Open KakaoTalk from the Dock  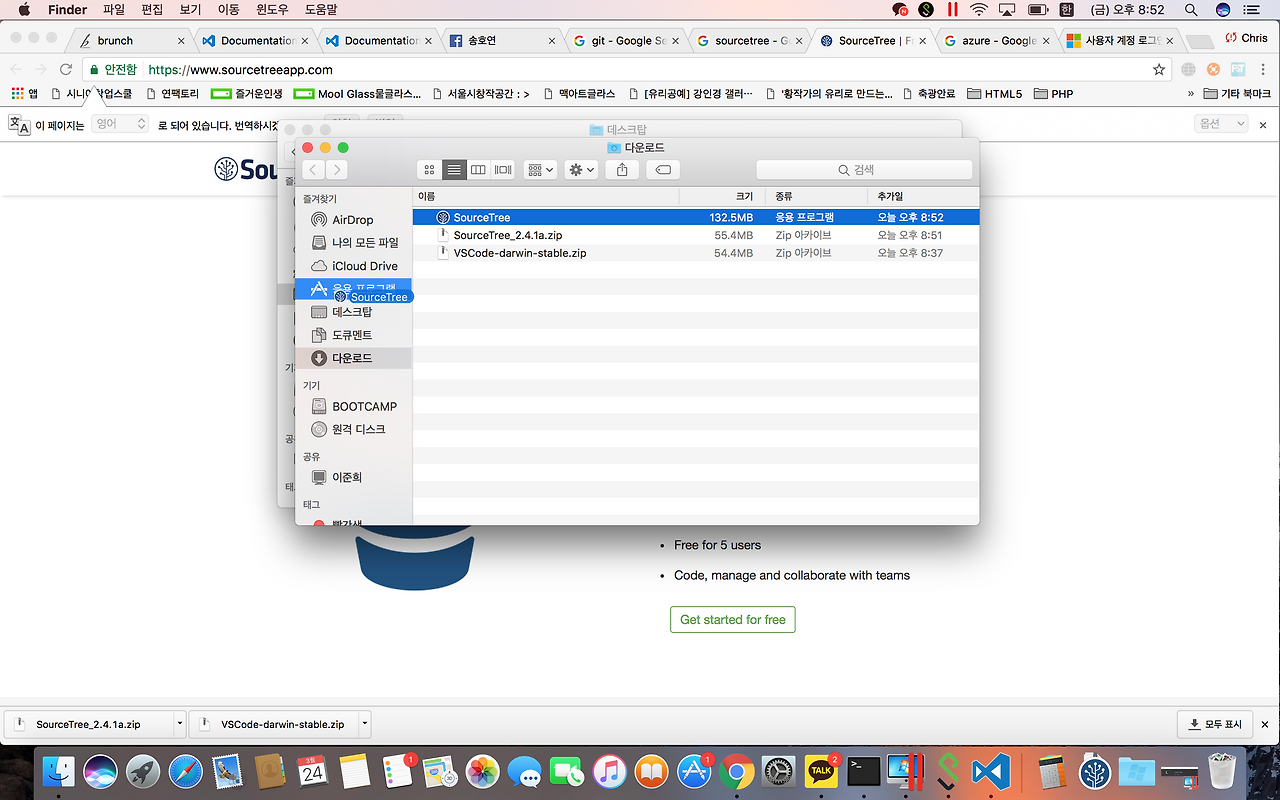(x=822, y=772)
